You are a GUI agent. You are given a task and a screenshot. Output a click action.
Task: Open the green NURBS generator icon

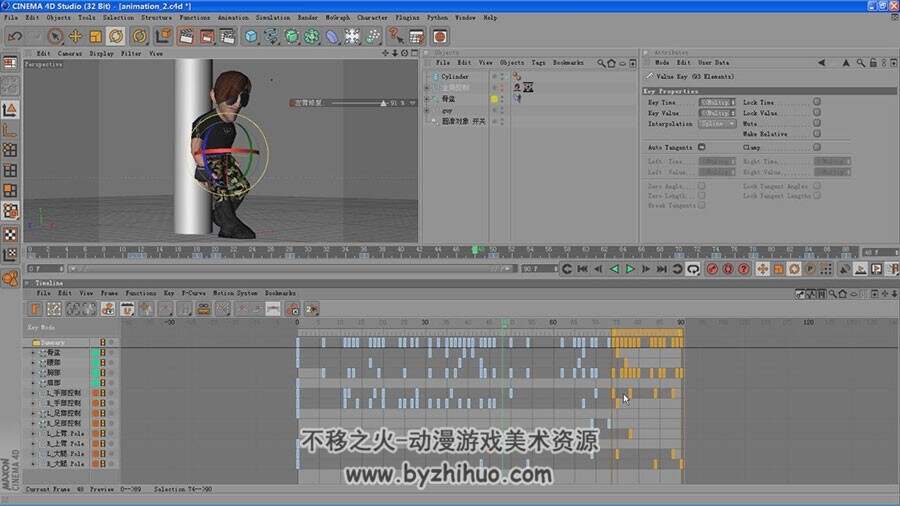pos(292,37)
